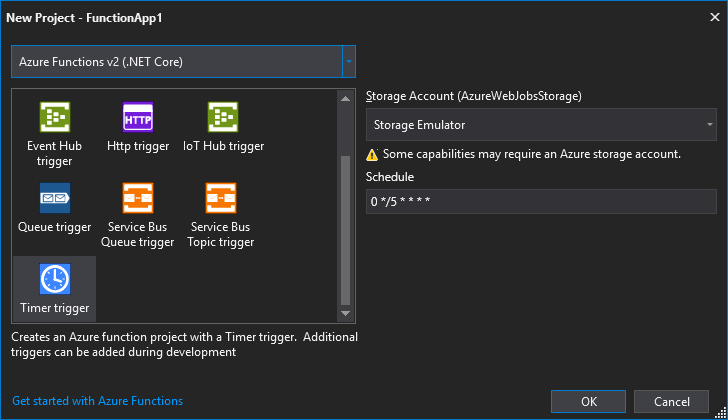Click the trigger list scrollbar thumb
Viewport: 728px width, 420px height.
[345, 230]
